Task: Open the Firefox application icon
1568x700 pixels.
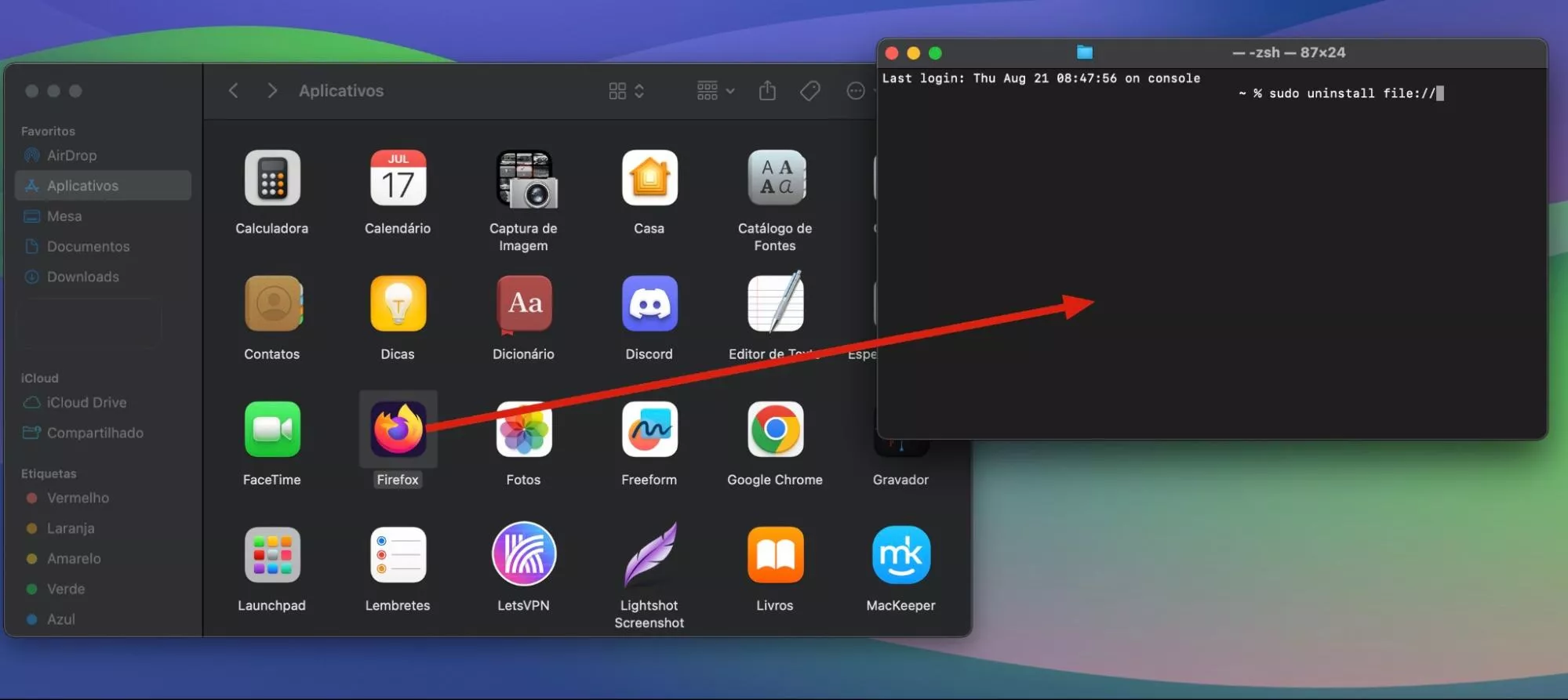Action: click(x=398, y=429)
